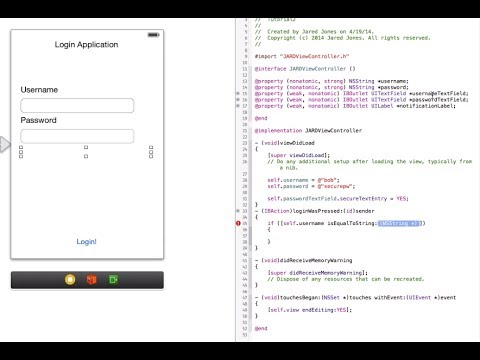This screenshot has height=360, width=480.
Task: Click outlet connection circle beside notificationLabel property
Action: point(238,106)
